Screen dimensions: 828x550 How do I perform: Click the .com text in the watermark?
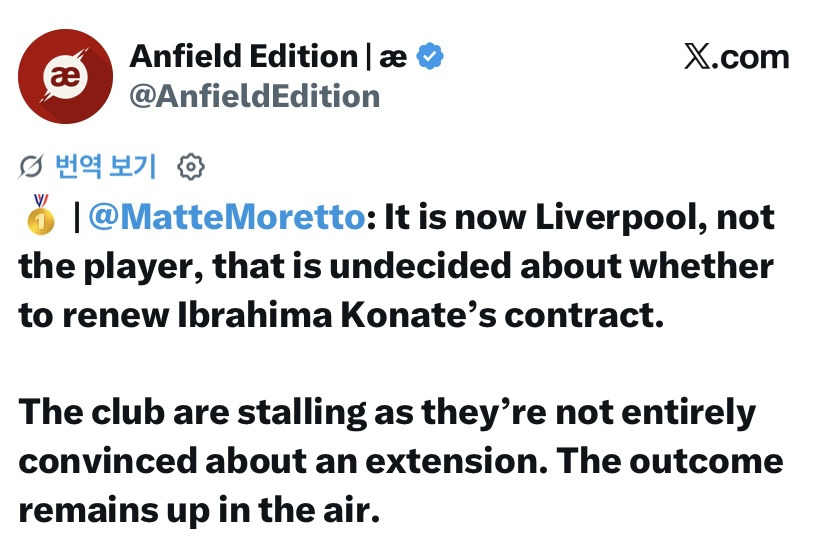tap(750, 57)
